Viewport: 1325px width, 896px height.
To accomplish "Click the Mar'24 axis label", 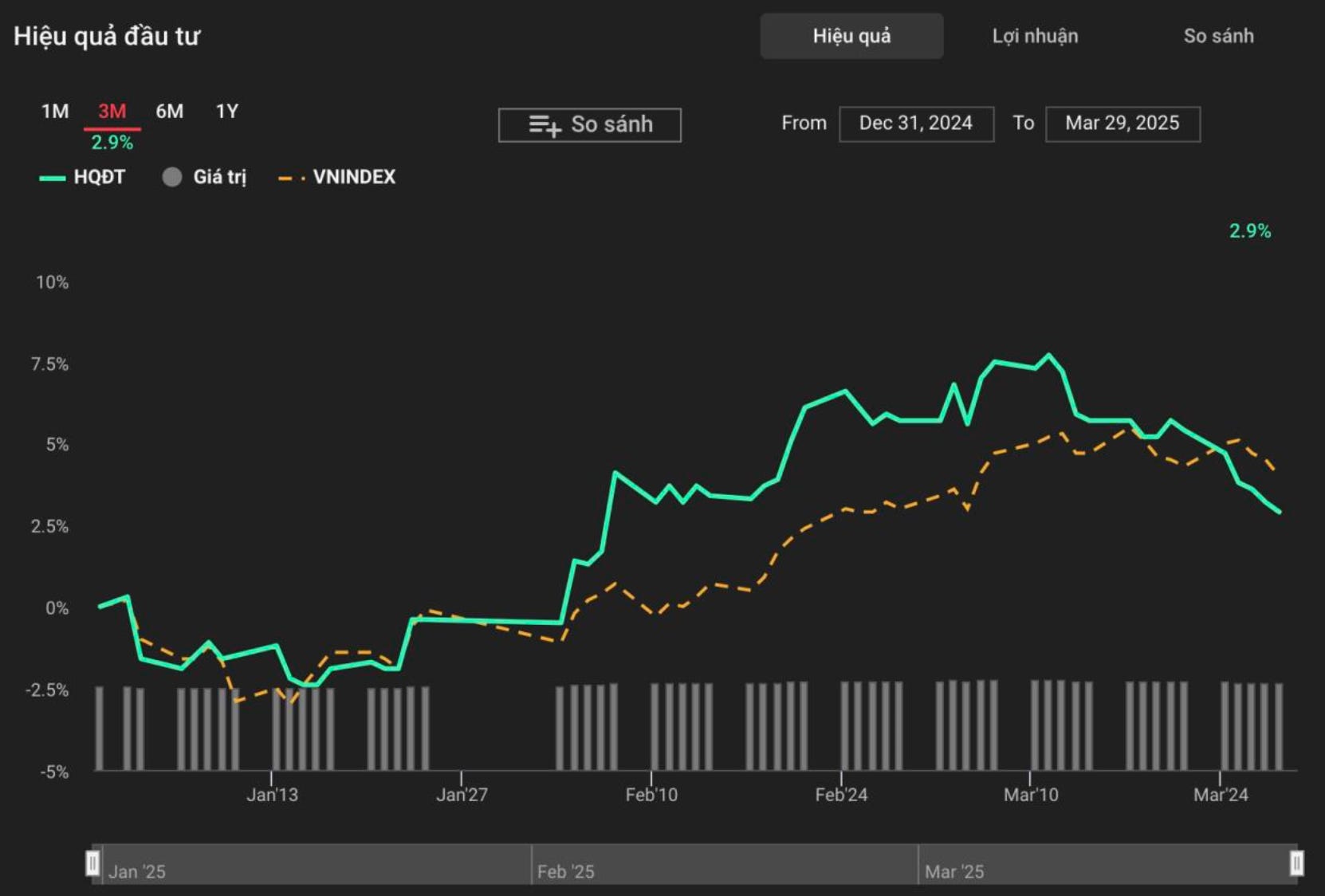I will pos(1221,795).
